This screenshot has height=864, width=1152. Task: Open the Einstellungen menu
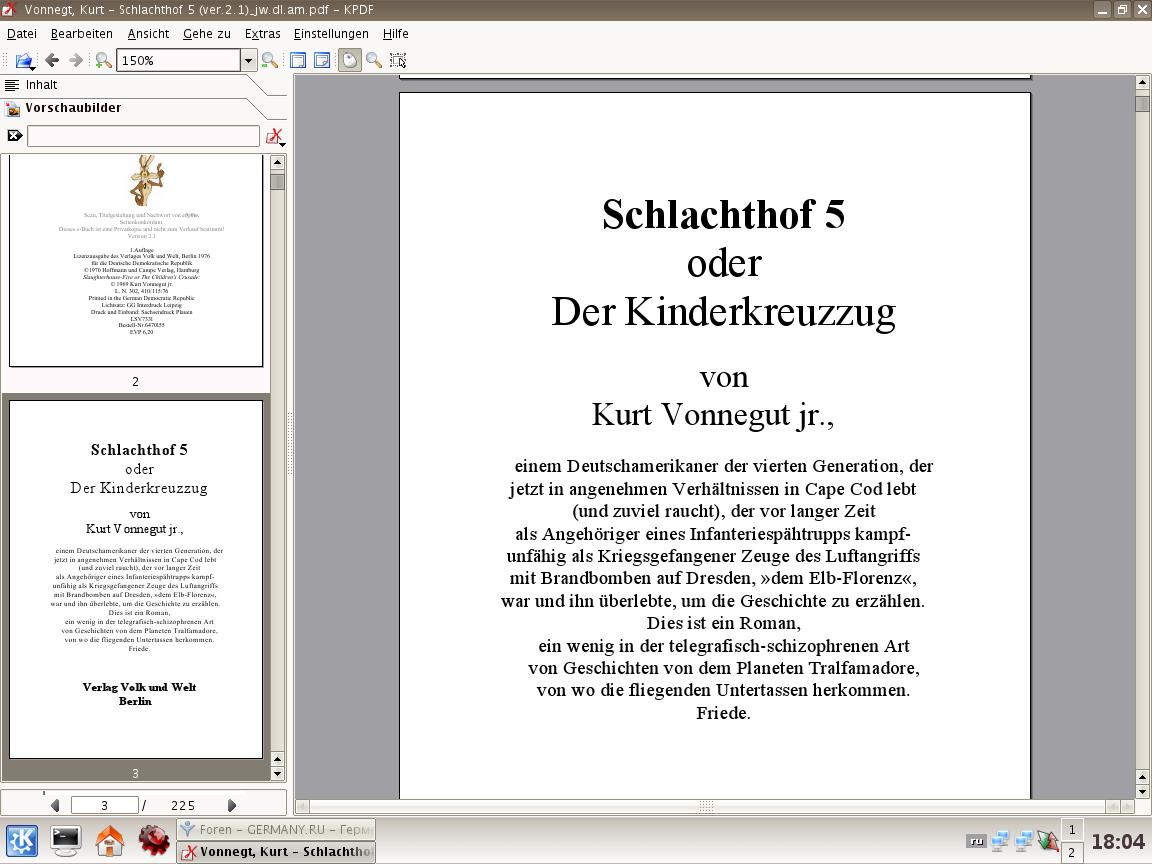(x=331, y=34)
